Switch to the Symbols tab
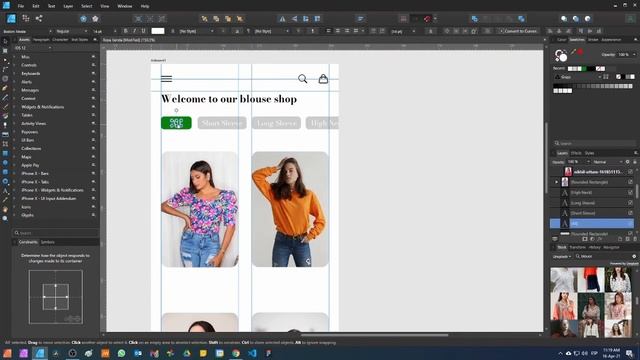Image resolution: width=640 pixels, height=360 pixels. pos(47,242)
